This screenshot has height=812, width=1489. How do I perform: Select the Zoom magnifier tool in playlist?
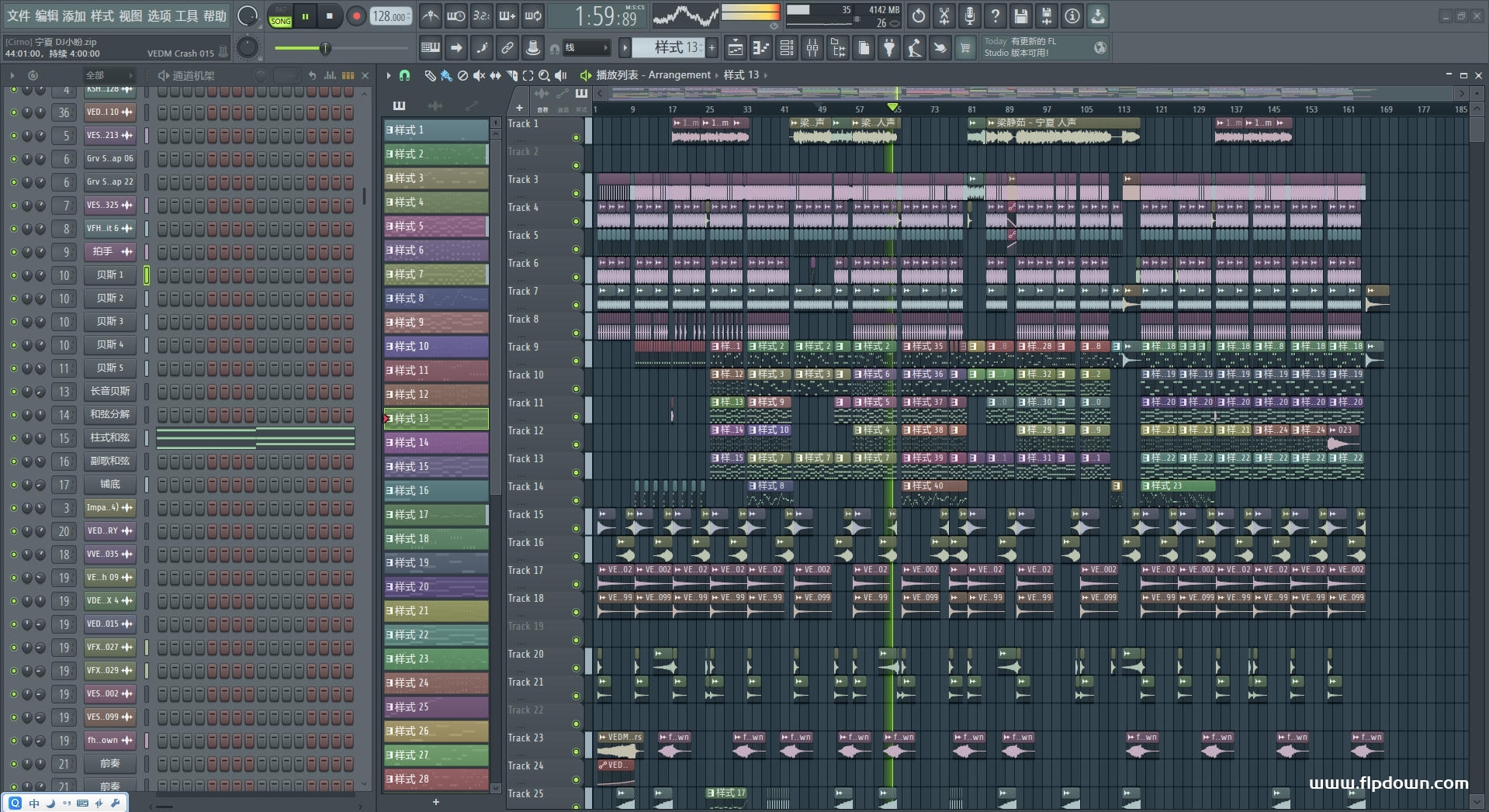click(x=544, y=75)
